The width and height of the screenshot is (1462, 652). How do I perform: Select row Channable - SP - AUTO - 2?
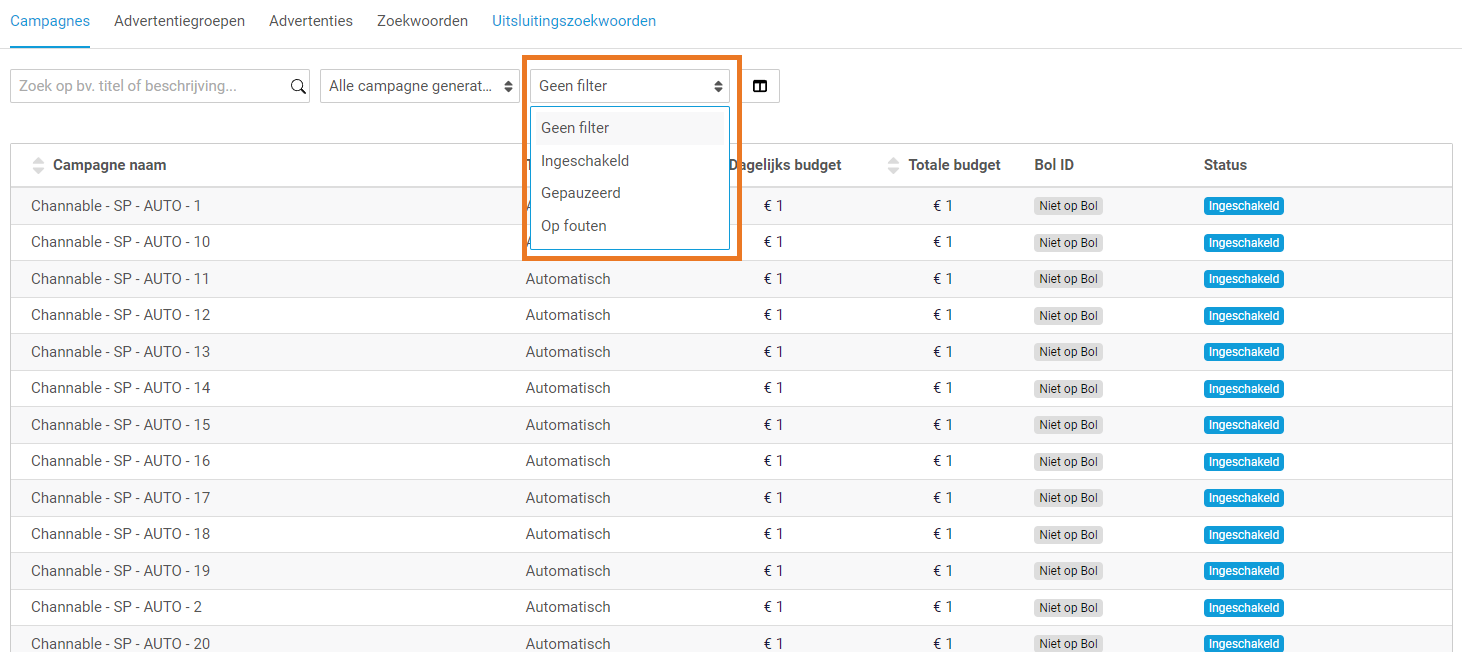coord(731,607)
